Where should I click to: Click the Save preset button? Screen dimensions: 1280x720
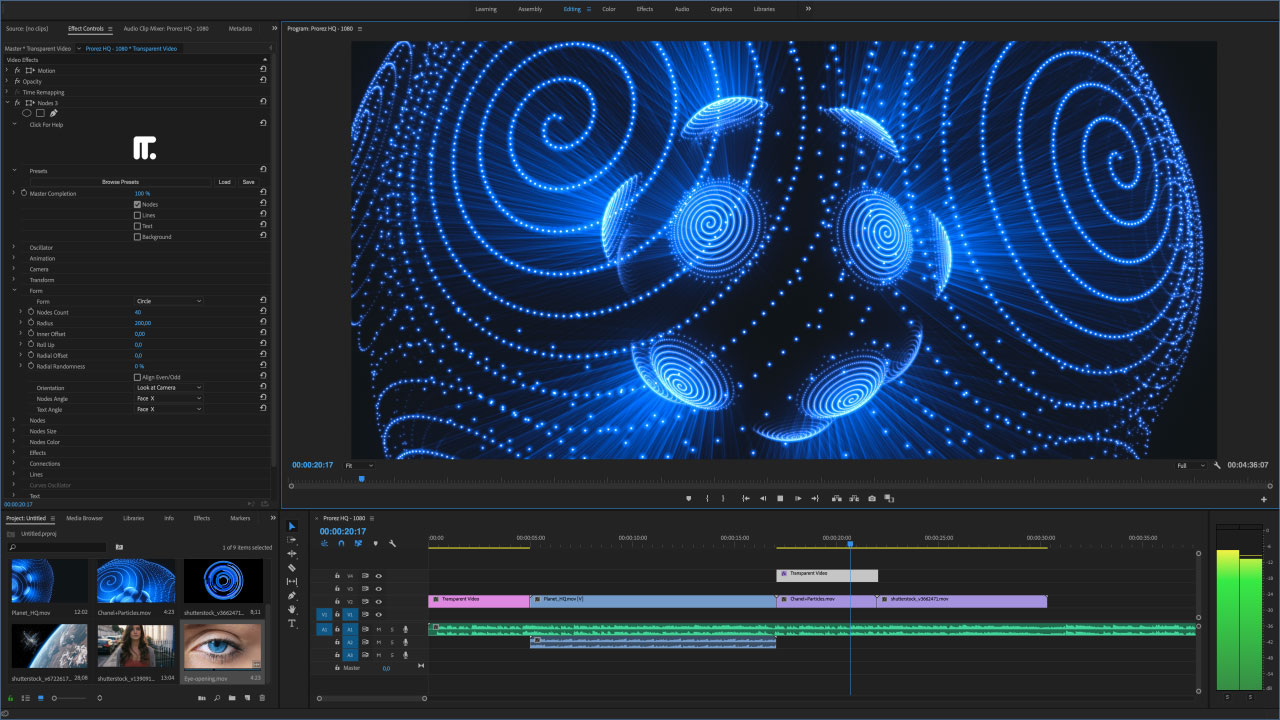pyautogui.click(x=248, y=182)
